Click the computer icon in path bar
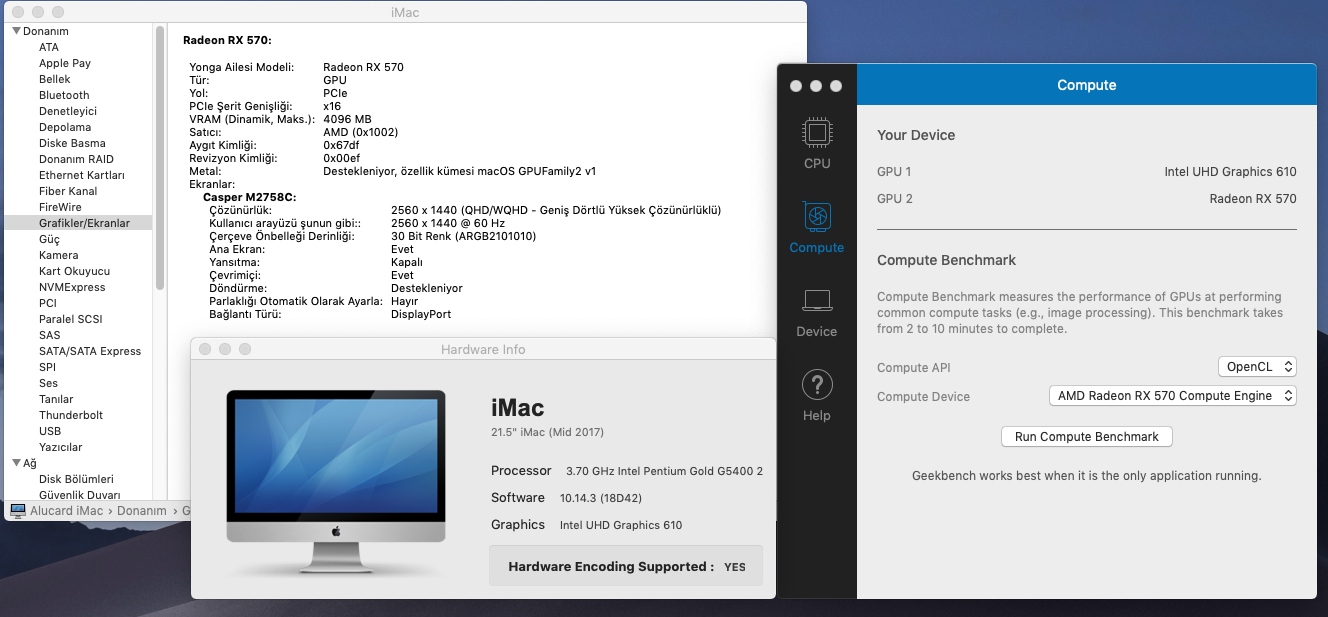The height and width of the screenshot is (617, 1328). pos(17,510)
